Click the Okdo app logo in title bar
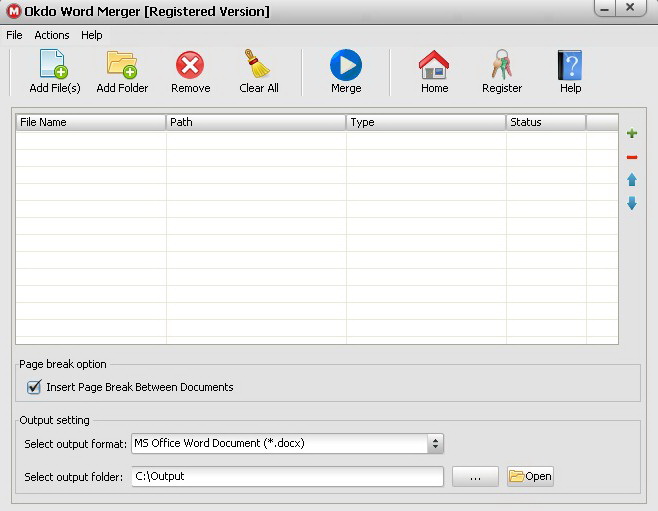 (x=13, y=11)
